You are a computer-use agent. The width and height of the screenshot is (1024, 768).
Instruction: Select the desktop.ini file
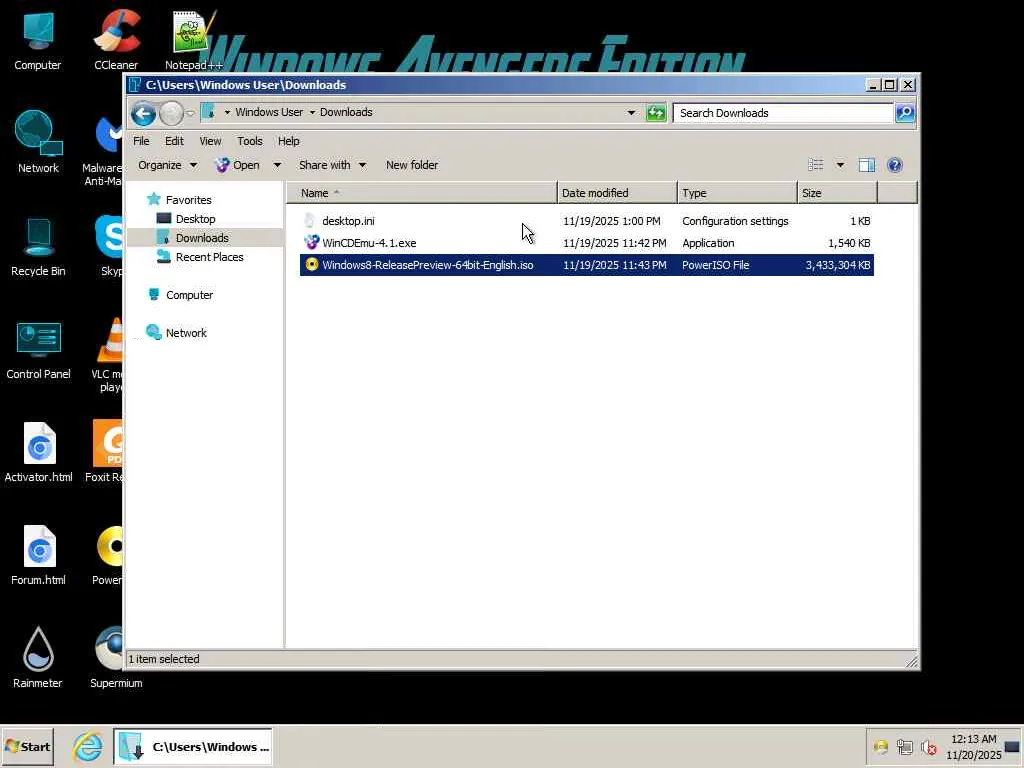pos(586,221)
